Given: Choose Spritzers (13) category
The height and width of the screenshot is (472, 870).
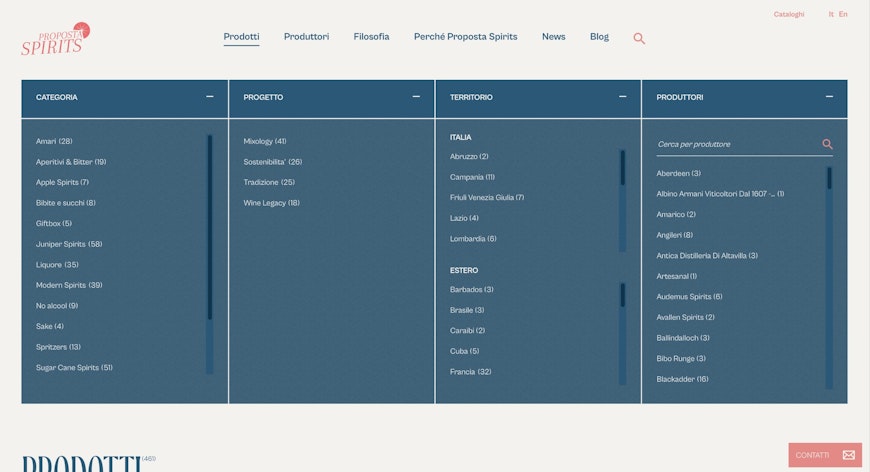Looking at the screenshot, I should pyautogui.click(x=58, y=347).
